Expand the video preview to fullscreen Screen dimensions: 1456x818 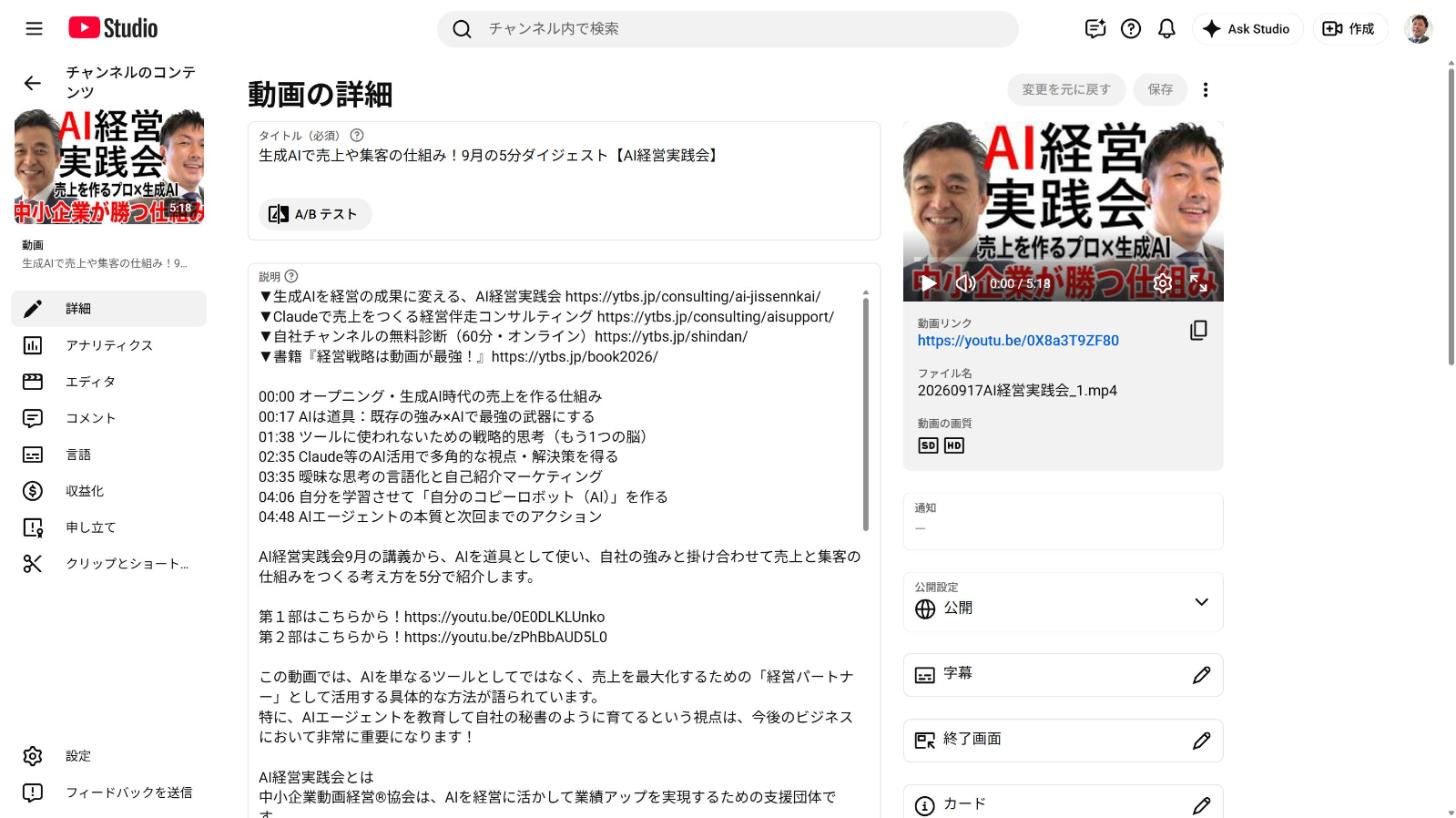click(x=1198, y=283)
